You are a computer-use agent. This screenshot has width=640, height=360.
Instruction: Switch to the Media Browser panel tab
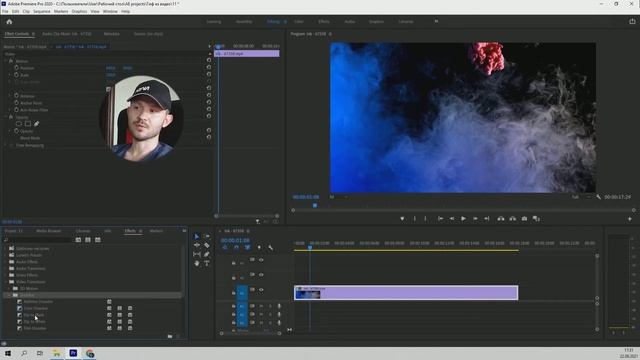[49, 231]
